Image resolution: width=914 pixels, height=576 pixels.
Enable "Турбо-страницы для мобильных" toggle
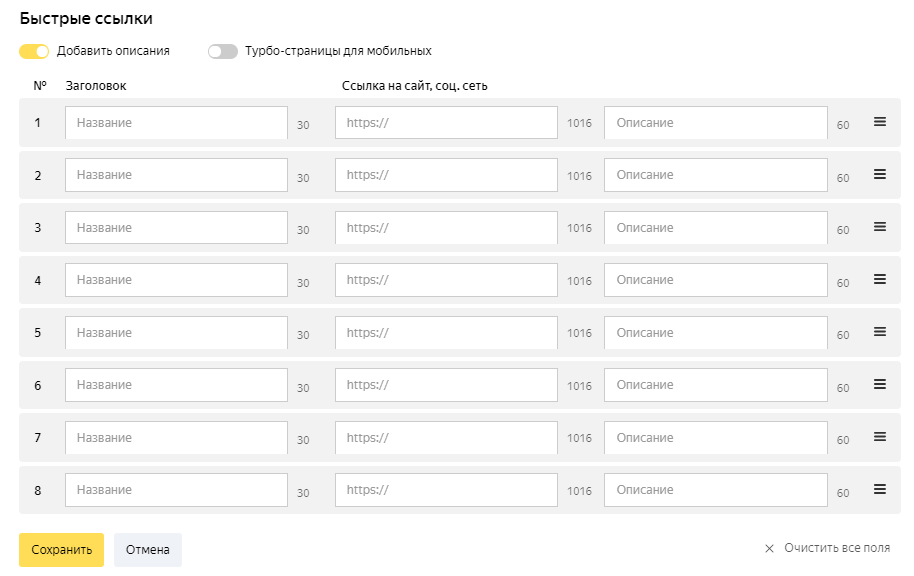point(222,51)
